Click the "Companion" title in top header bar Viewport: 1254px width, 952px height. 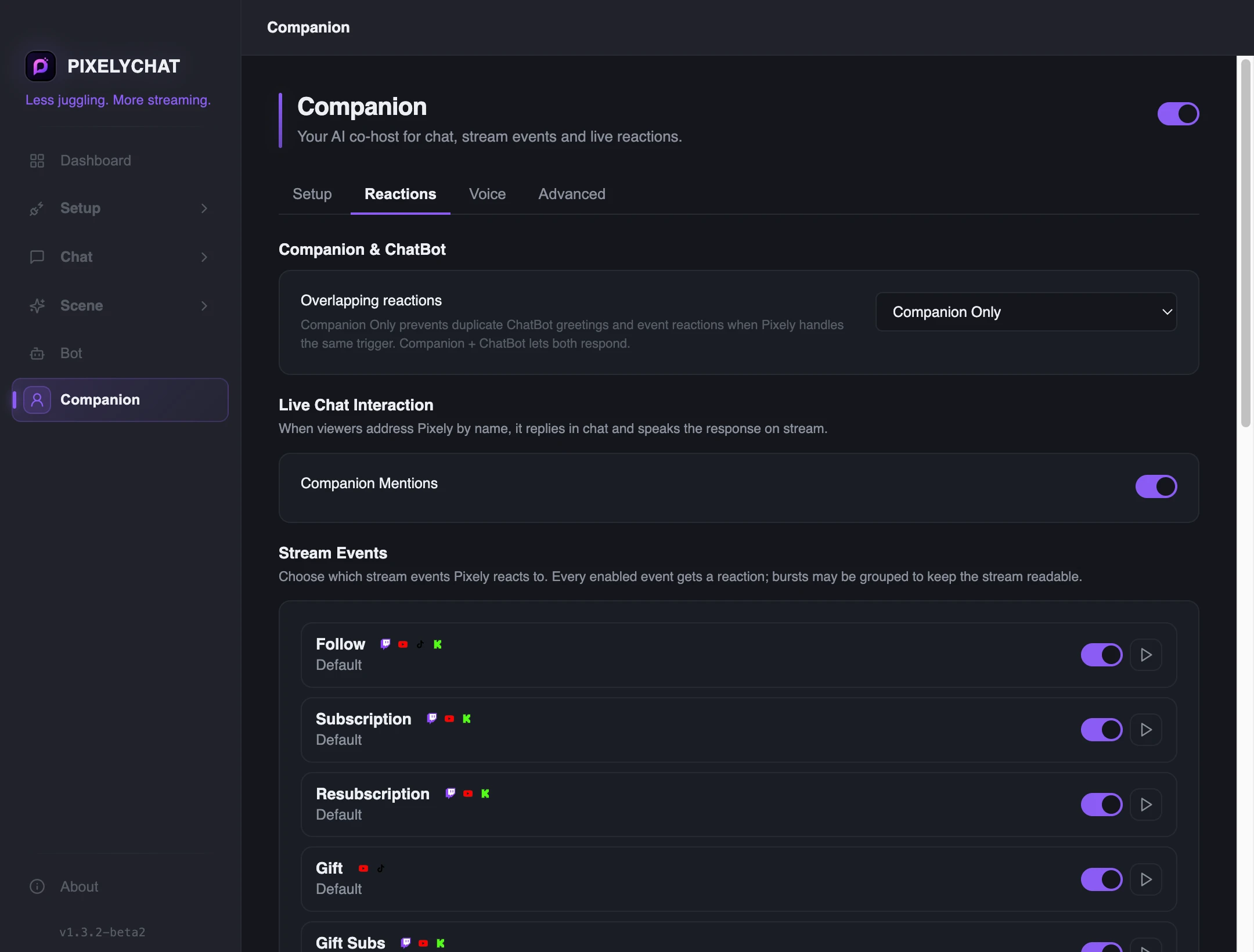point(308,27)
